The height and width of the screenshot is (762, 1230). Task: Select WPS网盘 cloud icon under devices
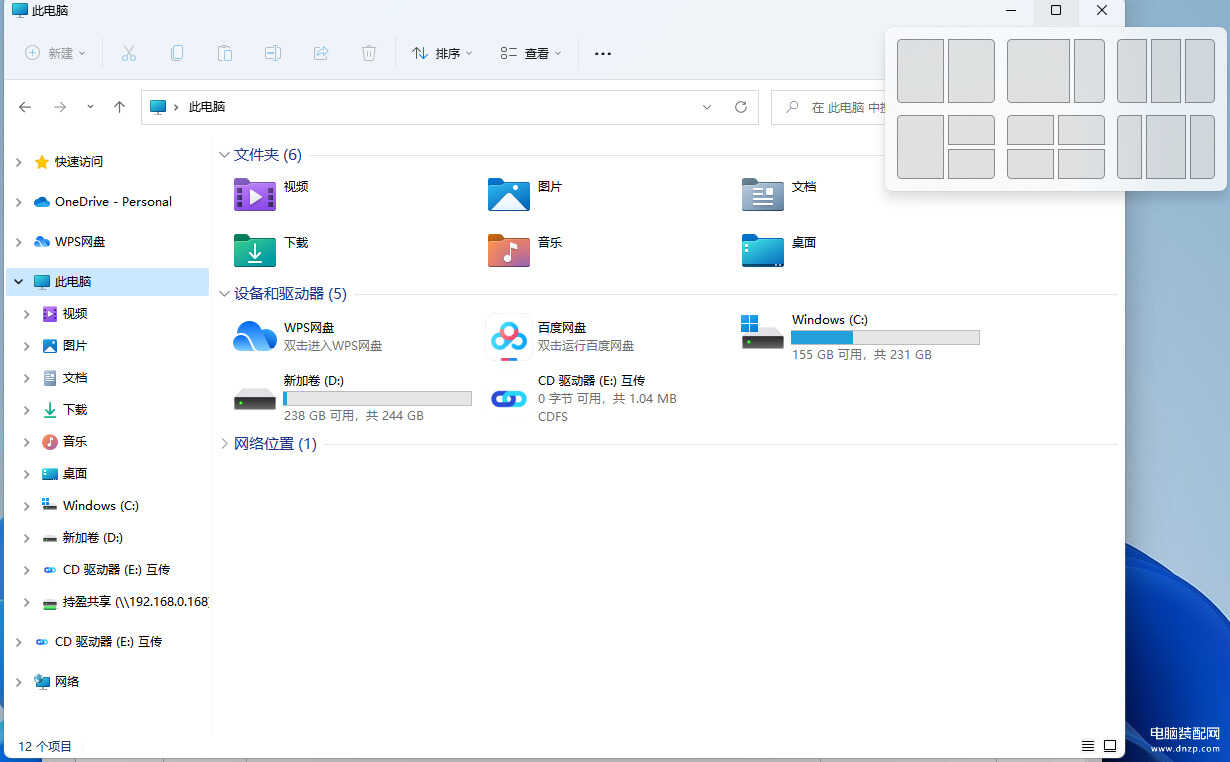pyautogui.click(x=254, y=336)
